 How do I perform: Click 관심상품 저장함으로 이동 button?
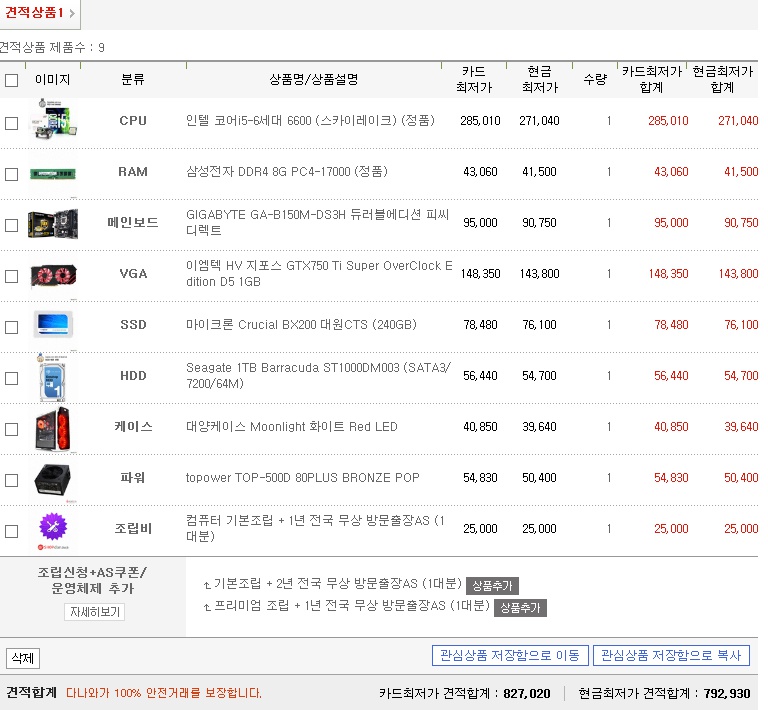point(509,656)
